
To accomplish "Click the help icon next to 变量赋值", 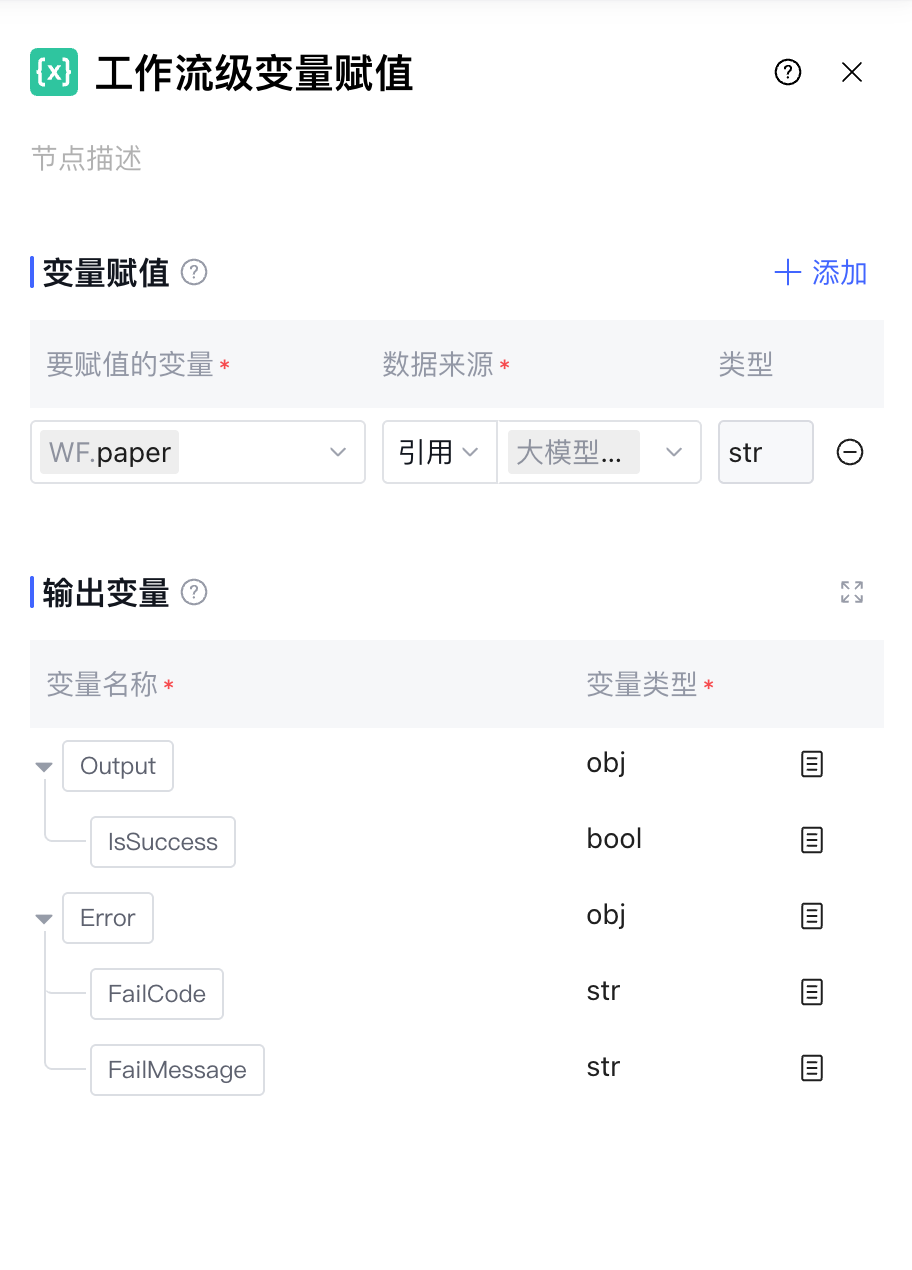I will coord(194,272).
